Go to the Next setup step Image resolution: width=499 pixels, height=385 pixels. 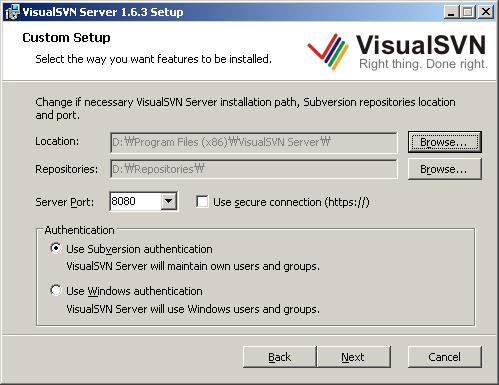point(353,357)
